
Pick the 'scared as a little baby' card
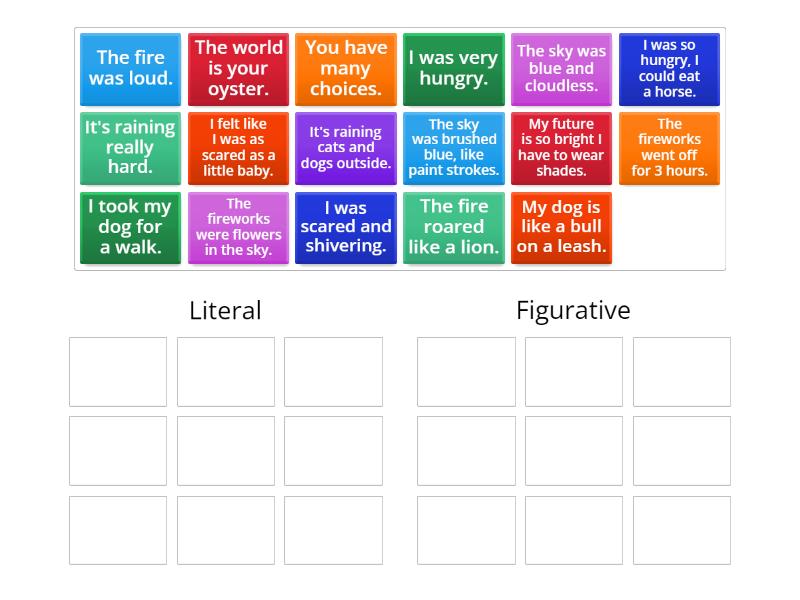(x=238, y=148)
